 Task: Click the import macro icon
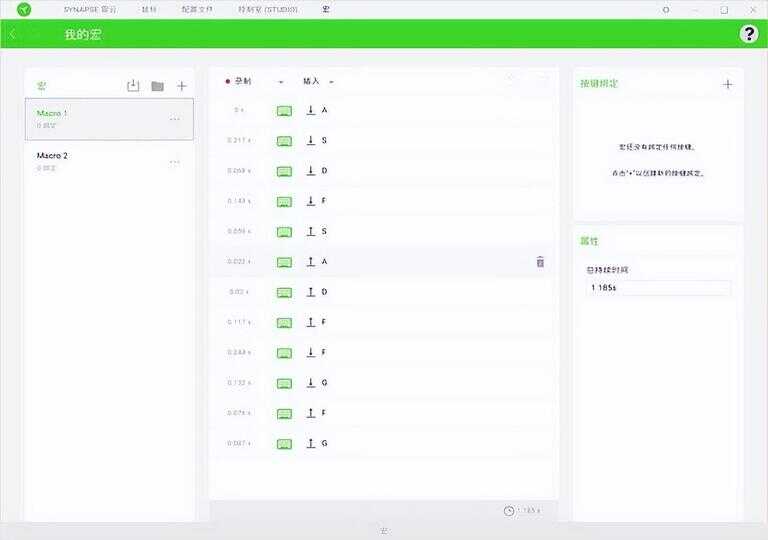pyautogui.click(x=133, y=86)
